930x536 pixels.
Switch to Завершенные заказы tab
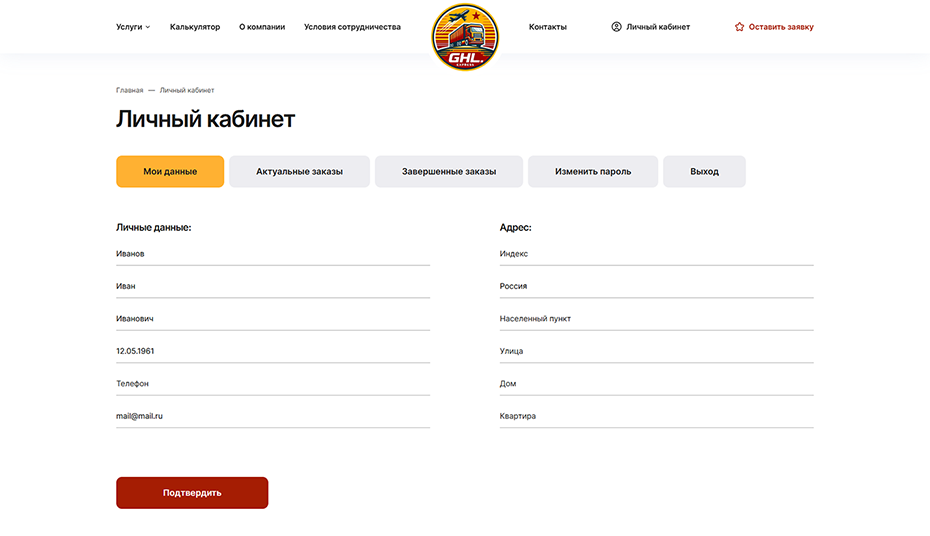pos(449,171)
